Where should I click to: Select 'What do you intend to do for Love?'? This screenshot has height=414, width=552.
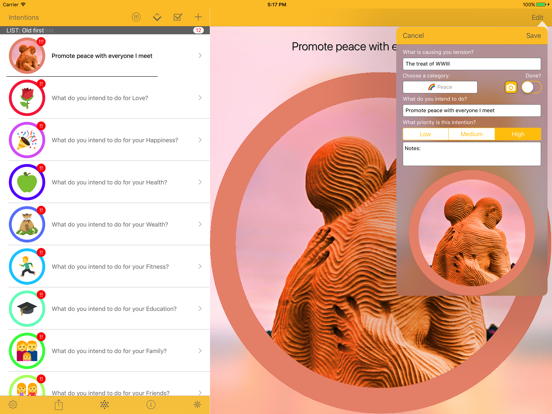(x=100, y=98)
